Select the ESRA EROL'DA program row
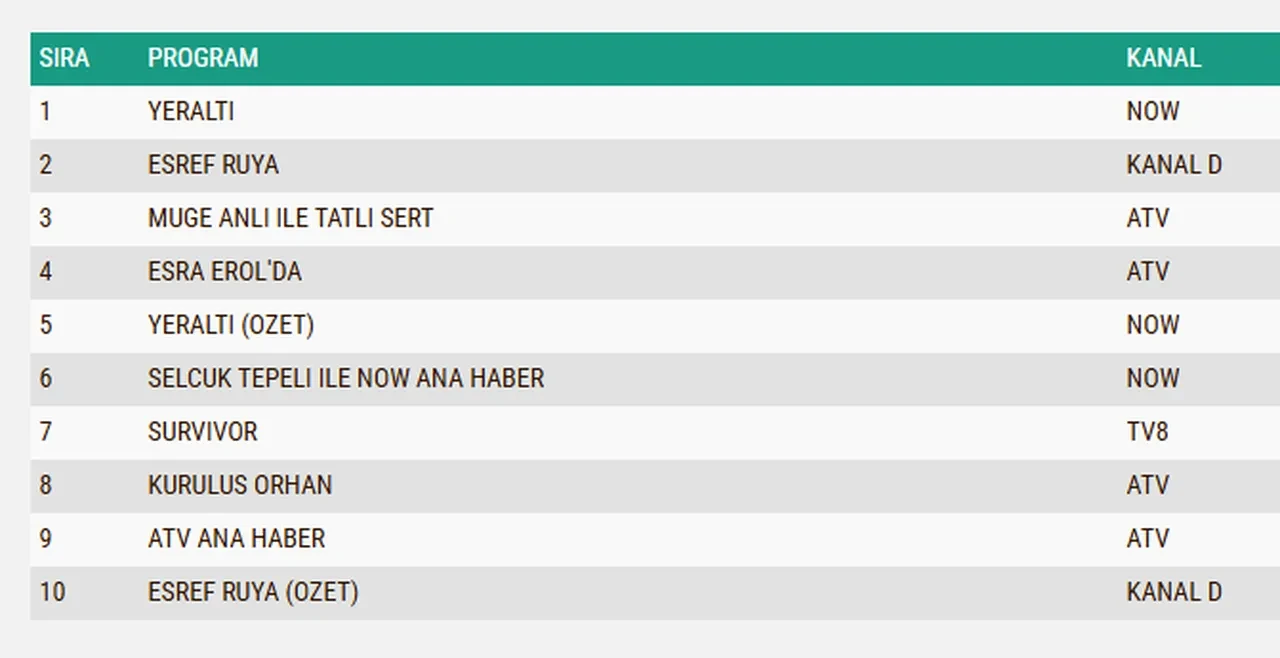 [x=224, y=272]
